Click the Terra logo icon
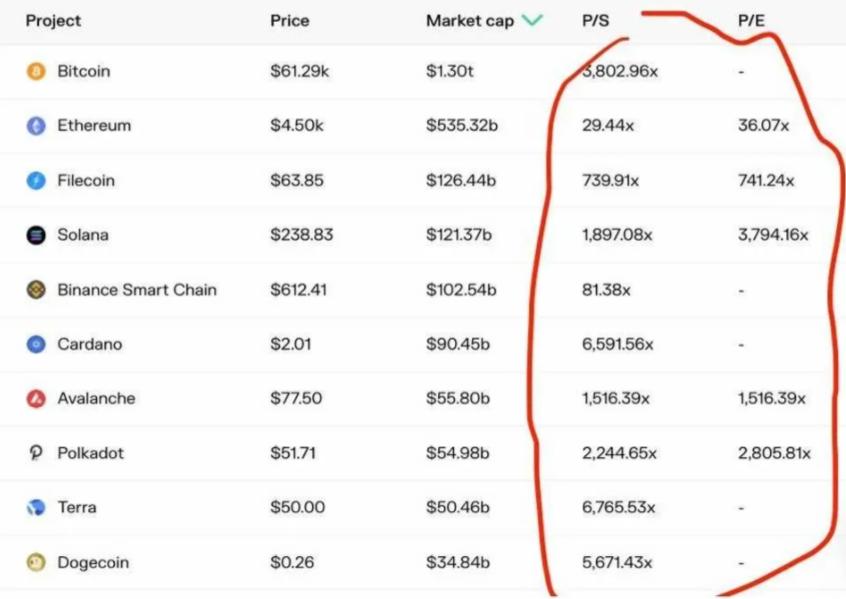Screen dimensions: 846x599 36,508
